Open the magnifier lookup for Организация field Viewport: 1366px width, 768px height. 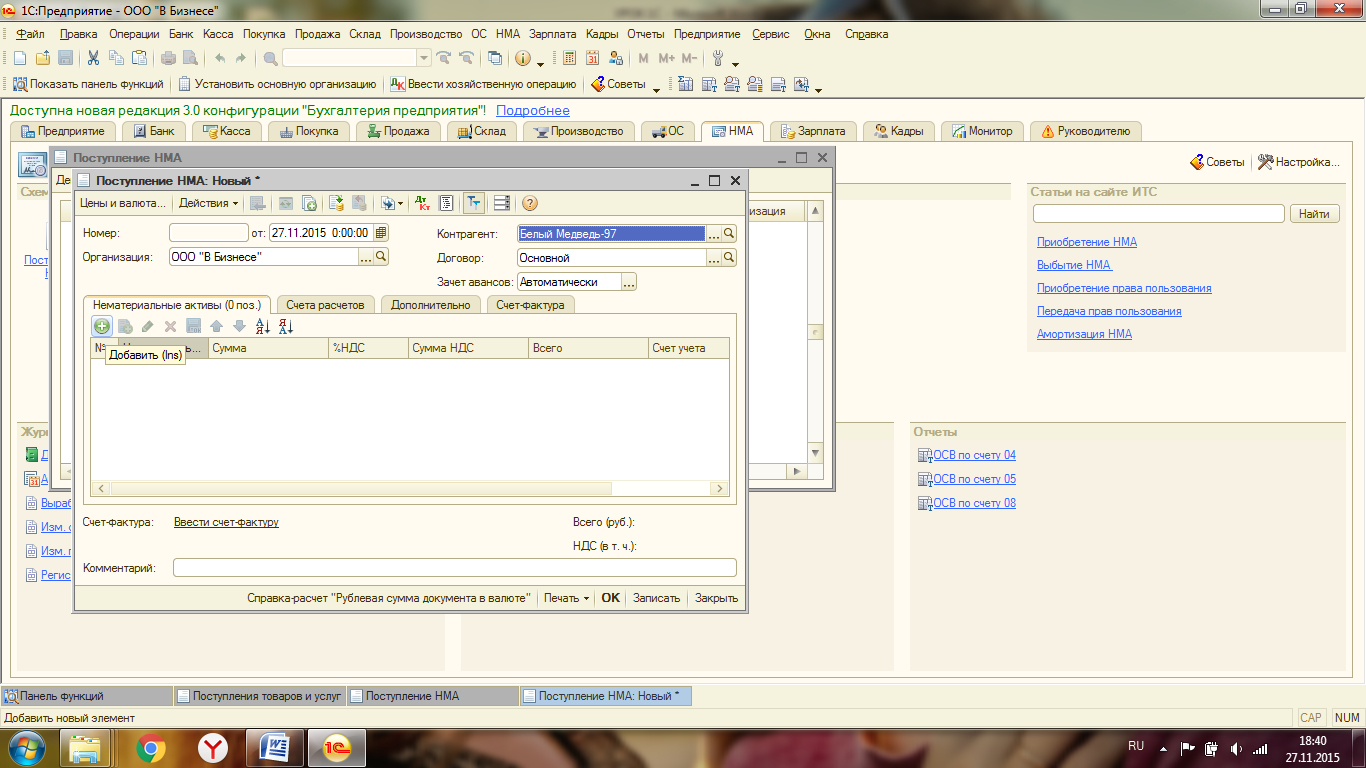coord(381,257)
